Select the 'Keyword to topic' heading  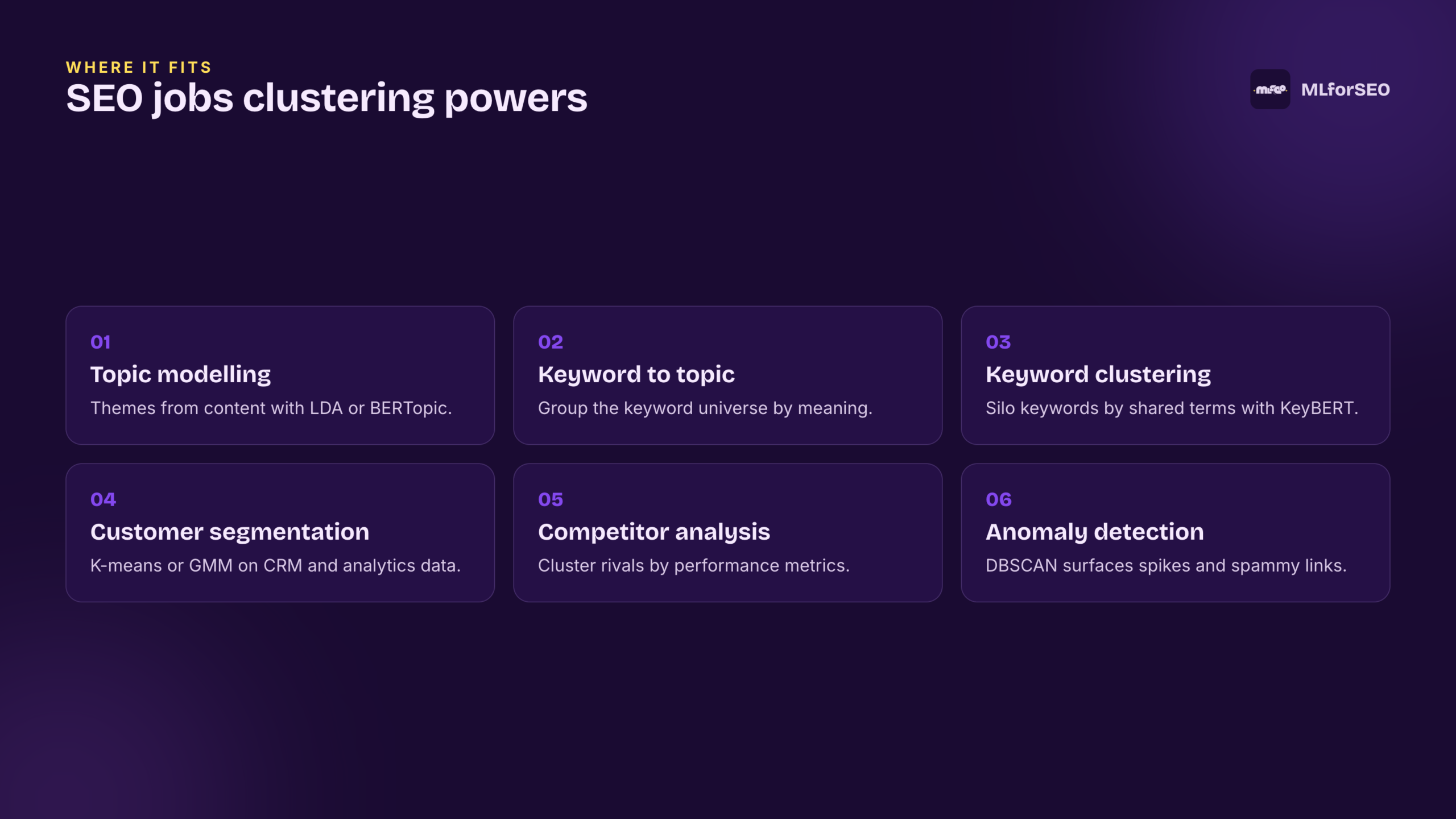(x=636, y=375)
